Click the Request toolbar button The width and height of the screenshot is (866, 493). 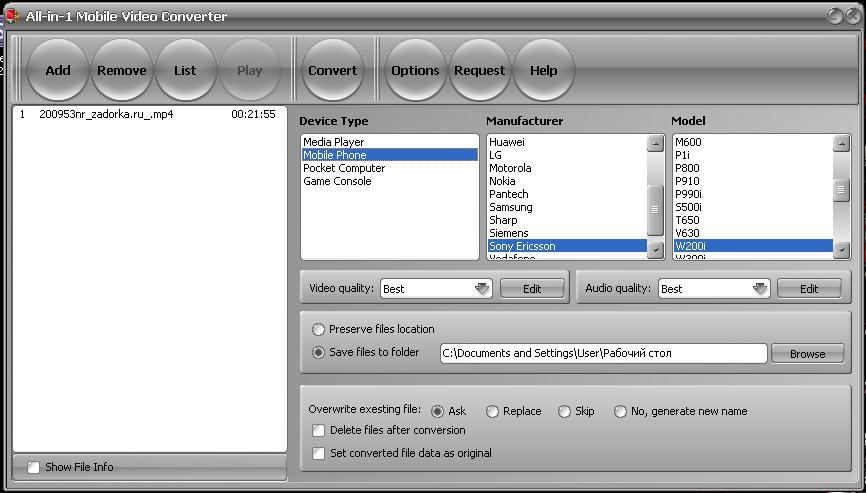[x=479, y=70]
